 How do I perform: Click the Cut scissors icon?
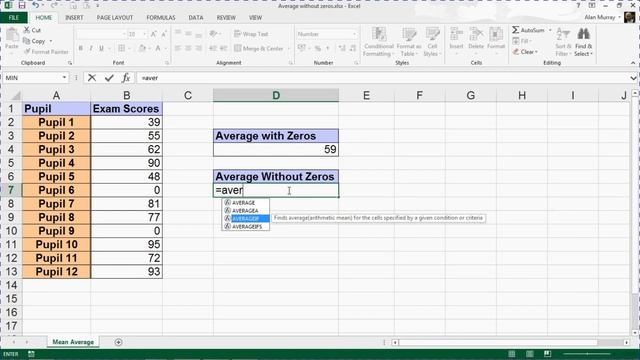click(x=27, y=30)
